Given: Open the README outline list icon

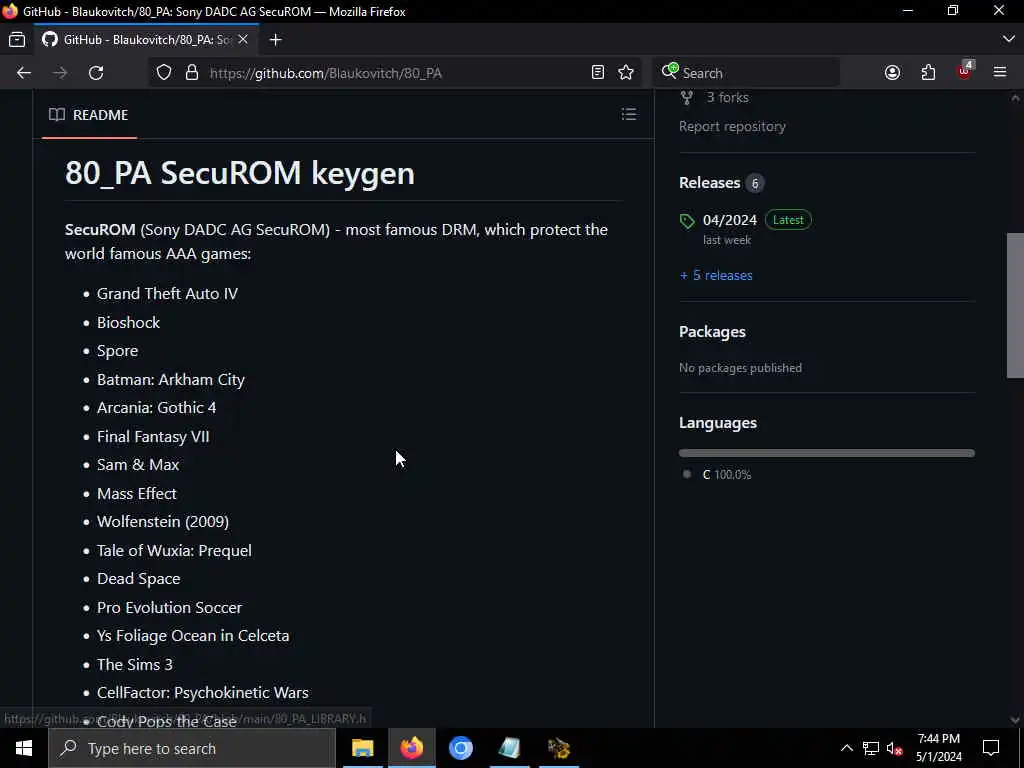Looking at the screenshot, I should pos(628,114).
